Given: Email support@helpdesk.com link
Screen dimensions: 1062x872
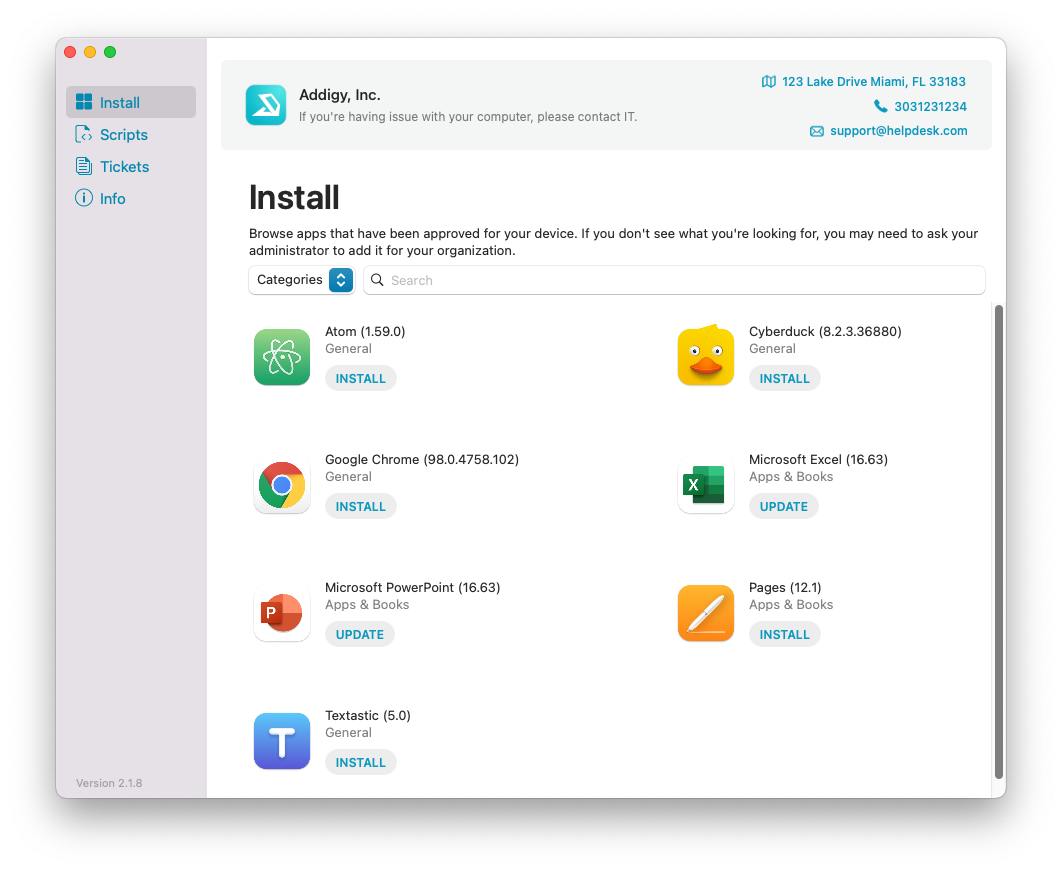Looking at the screenshot, I should pos(898,131).
